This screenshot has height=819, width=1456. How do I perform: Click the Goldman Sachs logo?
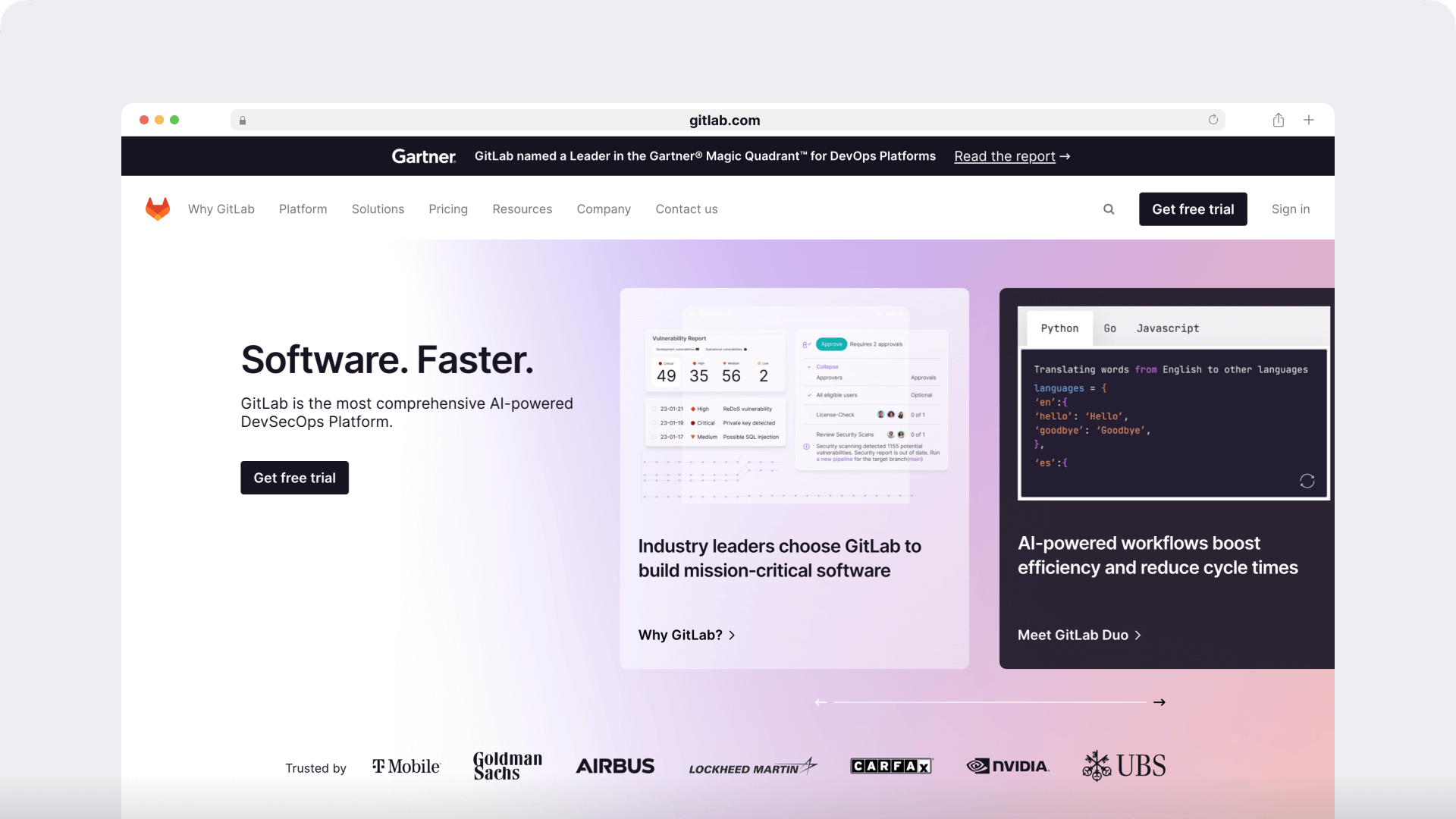[507, 766]
